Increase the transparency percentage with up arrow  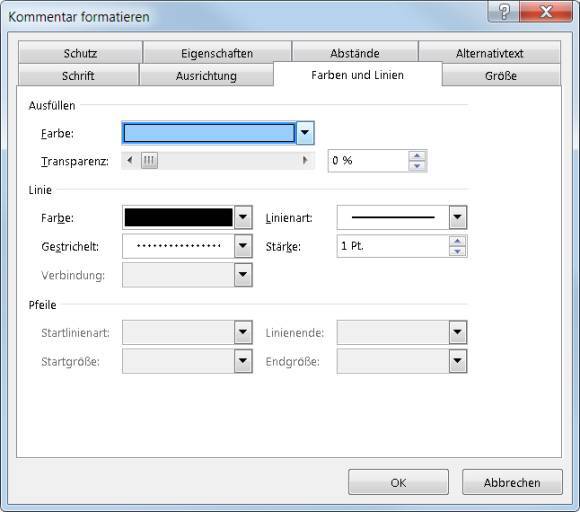pyautogui.click(x=417, y=155)
